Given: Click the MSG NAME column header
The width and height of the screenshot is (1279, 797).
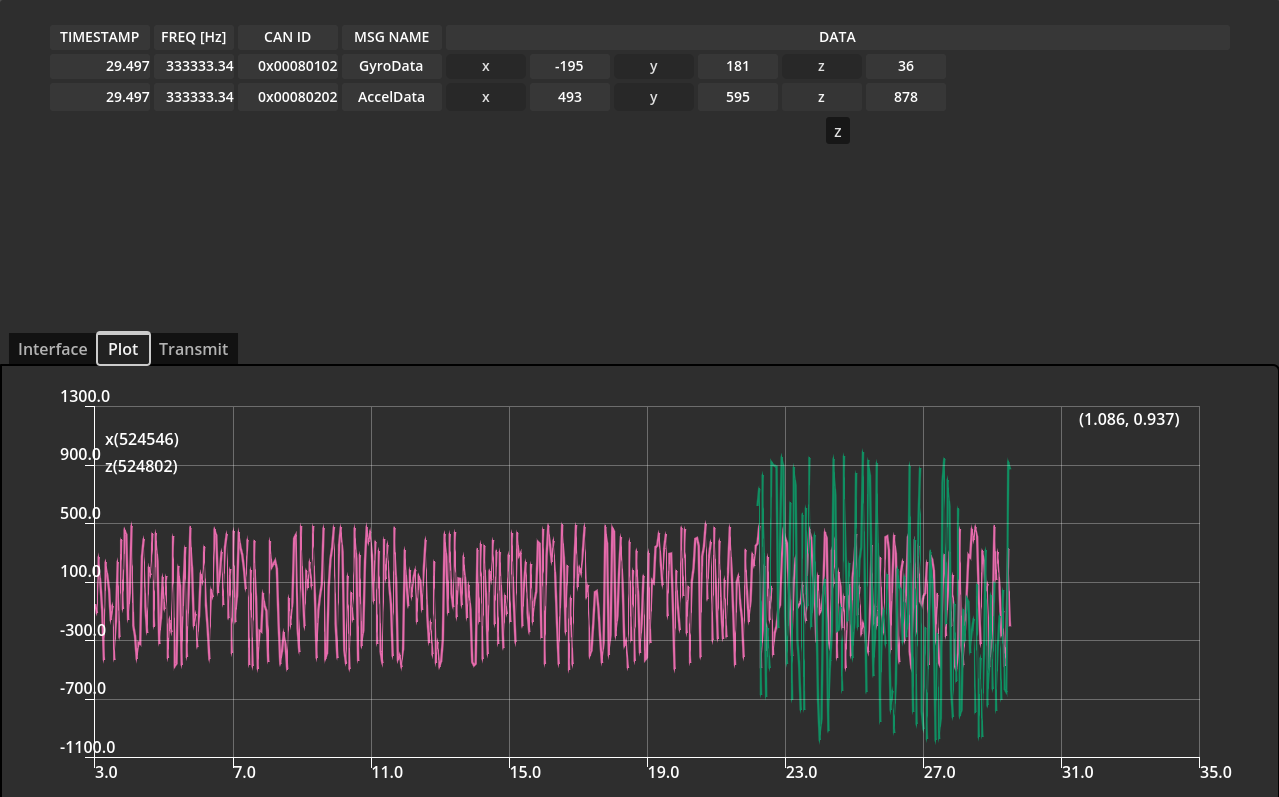Looking at the screenshot, I should pos(391,37).
